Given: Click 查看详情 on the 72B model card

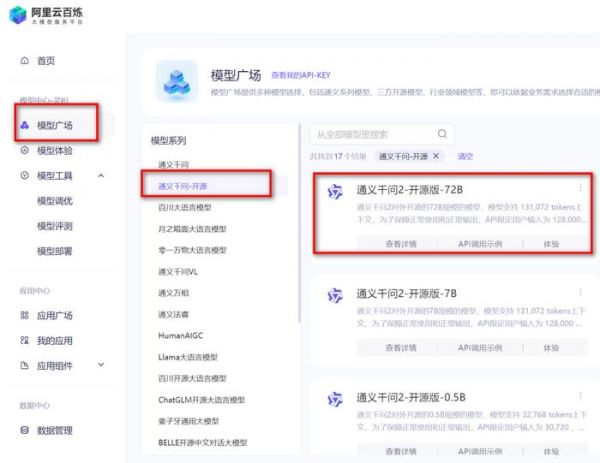Looking at the screenshot, I should 400,243.
